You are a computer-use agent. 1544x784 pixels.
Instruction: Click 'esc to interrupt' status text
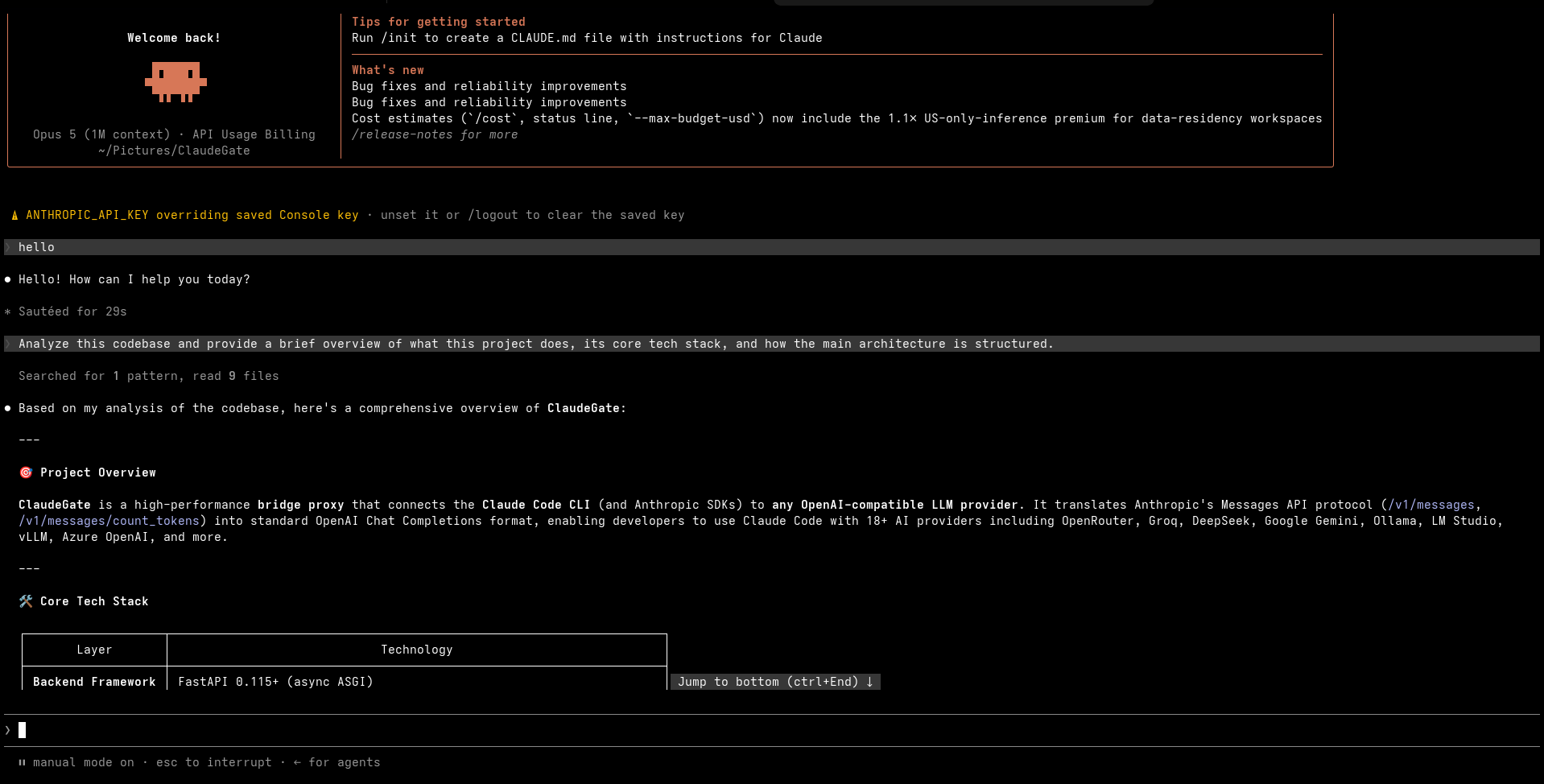(214, 762)
